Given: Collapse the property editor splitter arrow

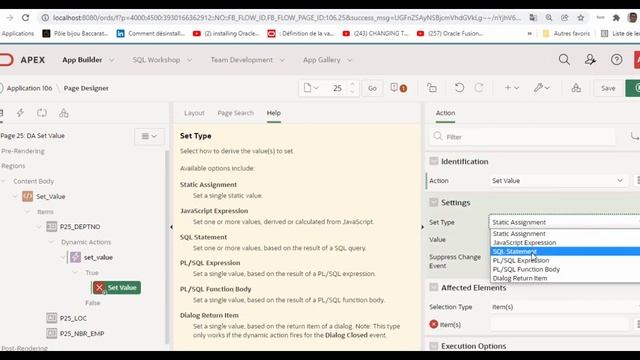Looking at the screenshot, I should click(x=422, y=227).
